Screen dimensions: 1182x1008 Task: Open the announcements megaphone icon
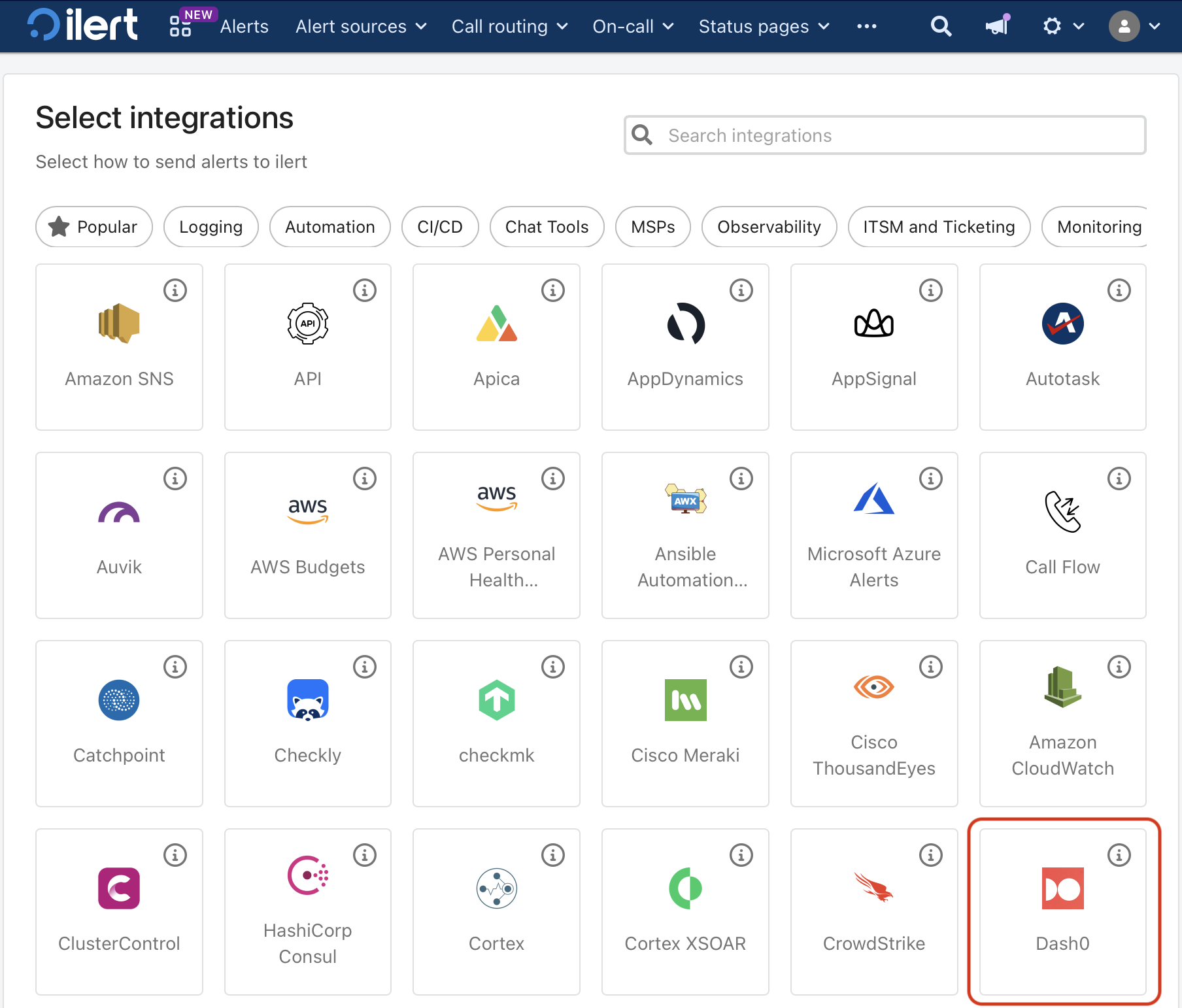(x=997, y=26)
